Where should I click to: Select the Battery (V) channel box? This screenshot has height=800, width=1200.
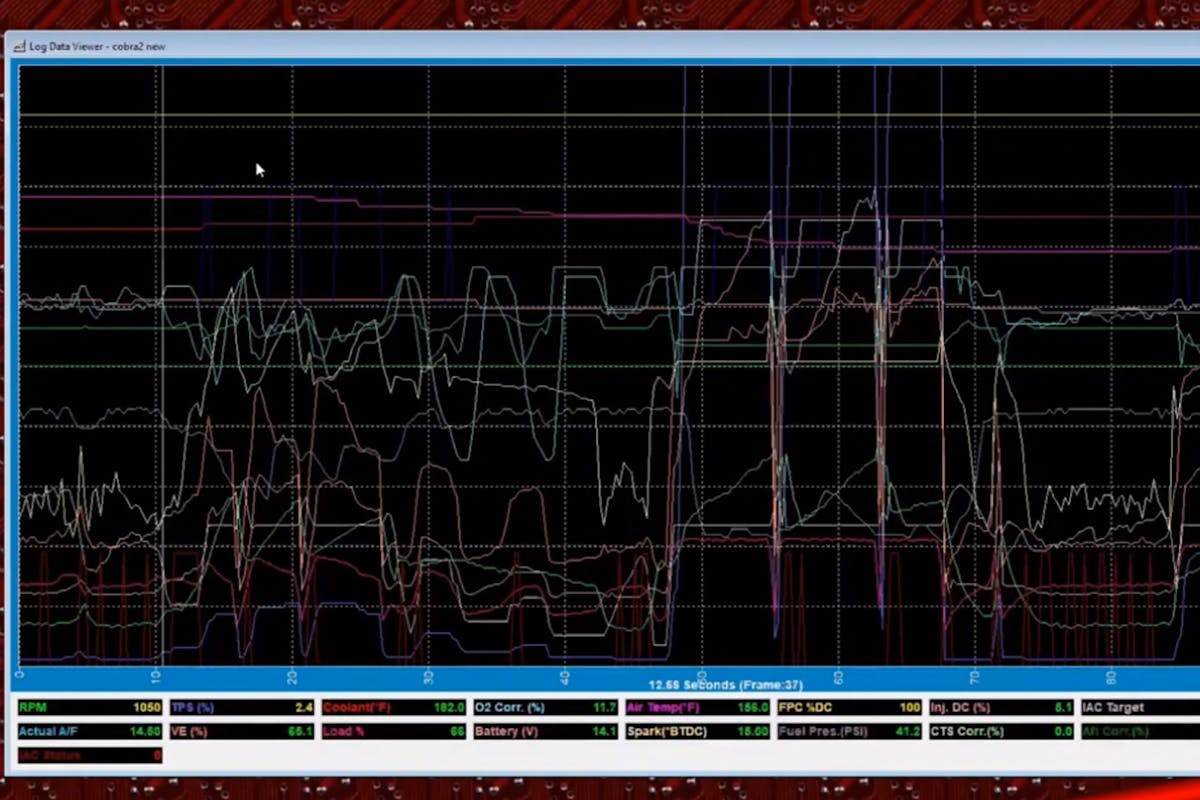[545, 731]
